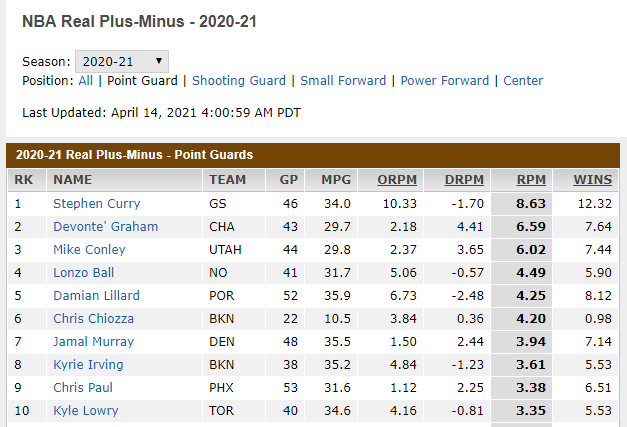
Task: Open Kyrie Irving's player page
Action: tap(89, 365)
